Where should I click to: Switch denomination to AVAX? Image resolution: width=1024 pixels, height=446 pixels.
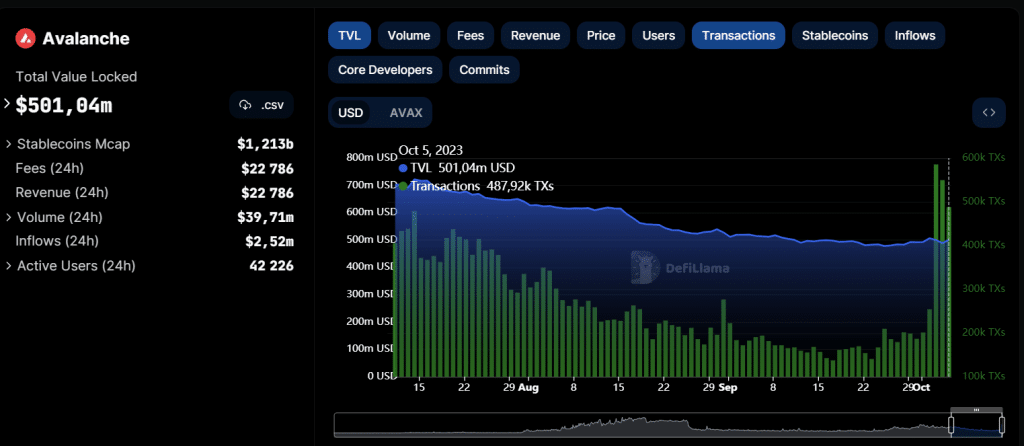point(406,113)
